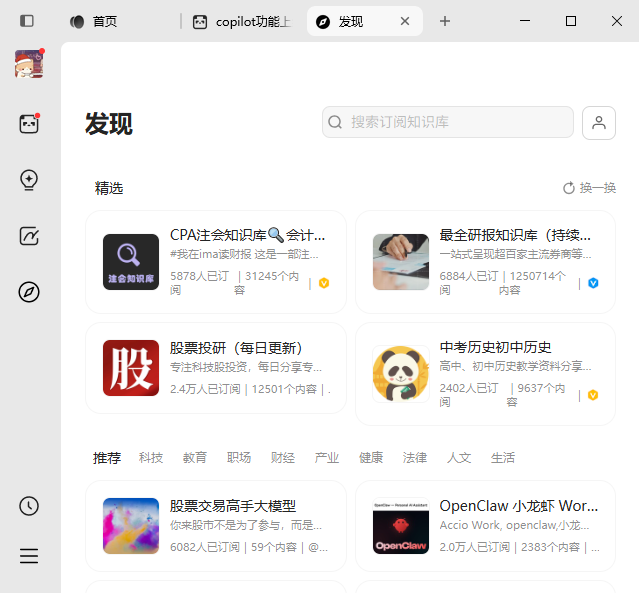Open 最全研报知识库 card thumbnail
The width and height of the screenshot is (639, 593).
click(x=401, y=262)
